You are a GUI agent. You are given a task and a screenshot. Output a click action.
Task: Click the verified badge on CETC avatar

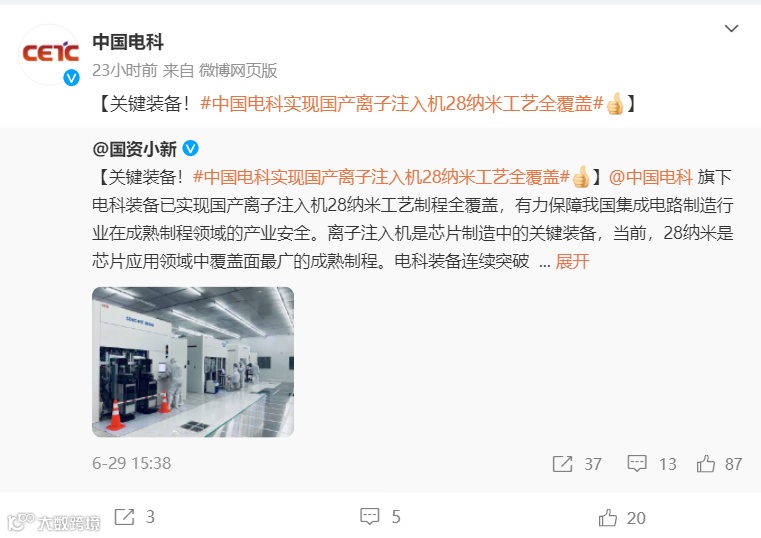71,77
